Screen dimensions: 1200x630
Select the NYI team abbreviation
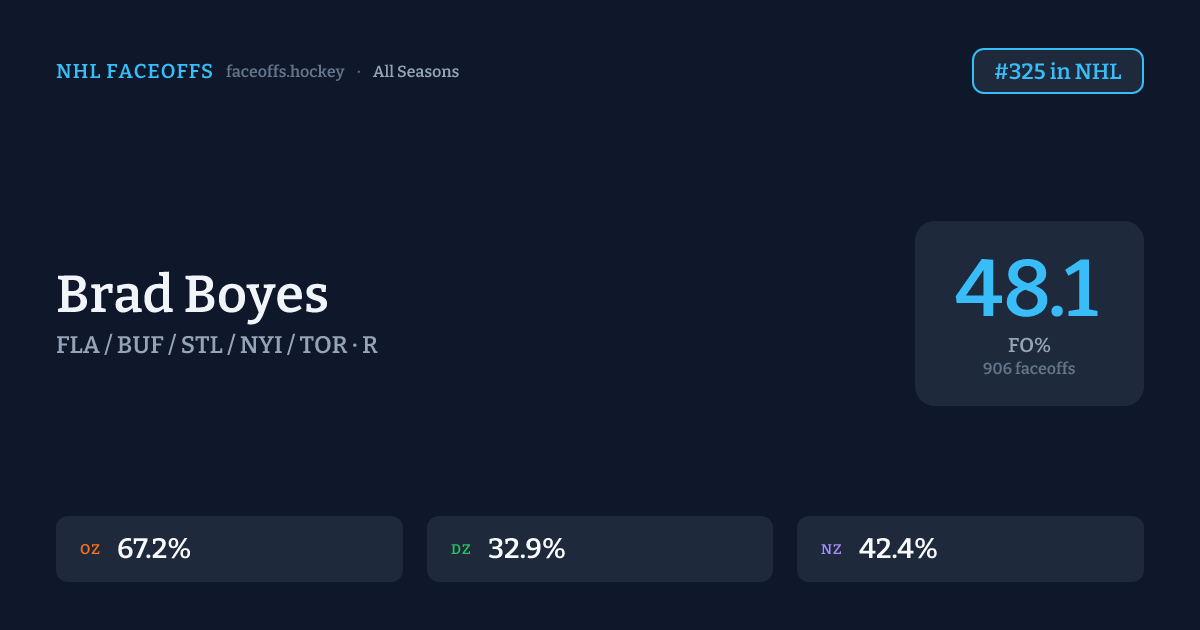click(263, 346)
